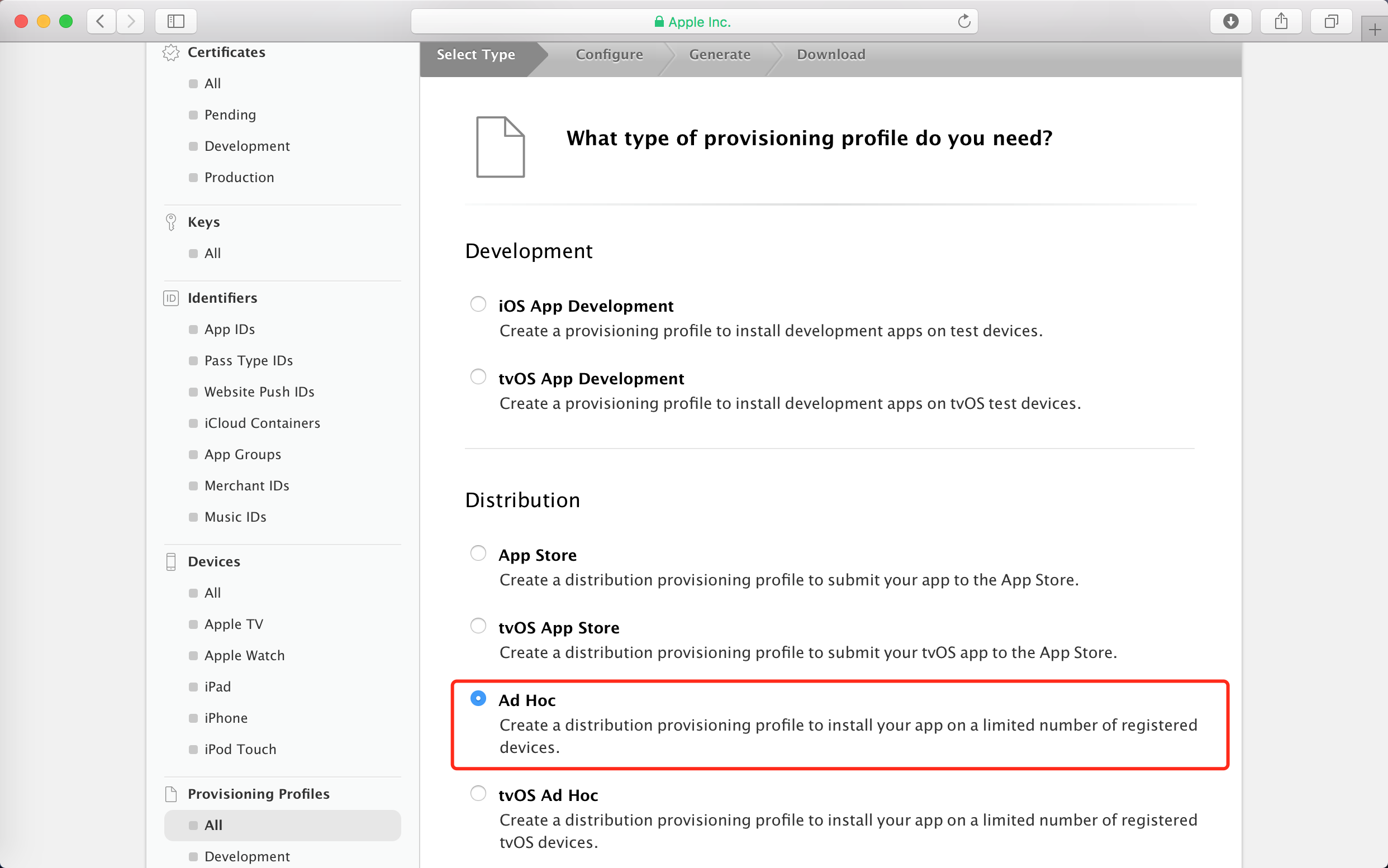Screen dimensions: 1388x868
Task: Click the Safari address bar showing Apple Inc.
Action: tap(693, 22)
